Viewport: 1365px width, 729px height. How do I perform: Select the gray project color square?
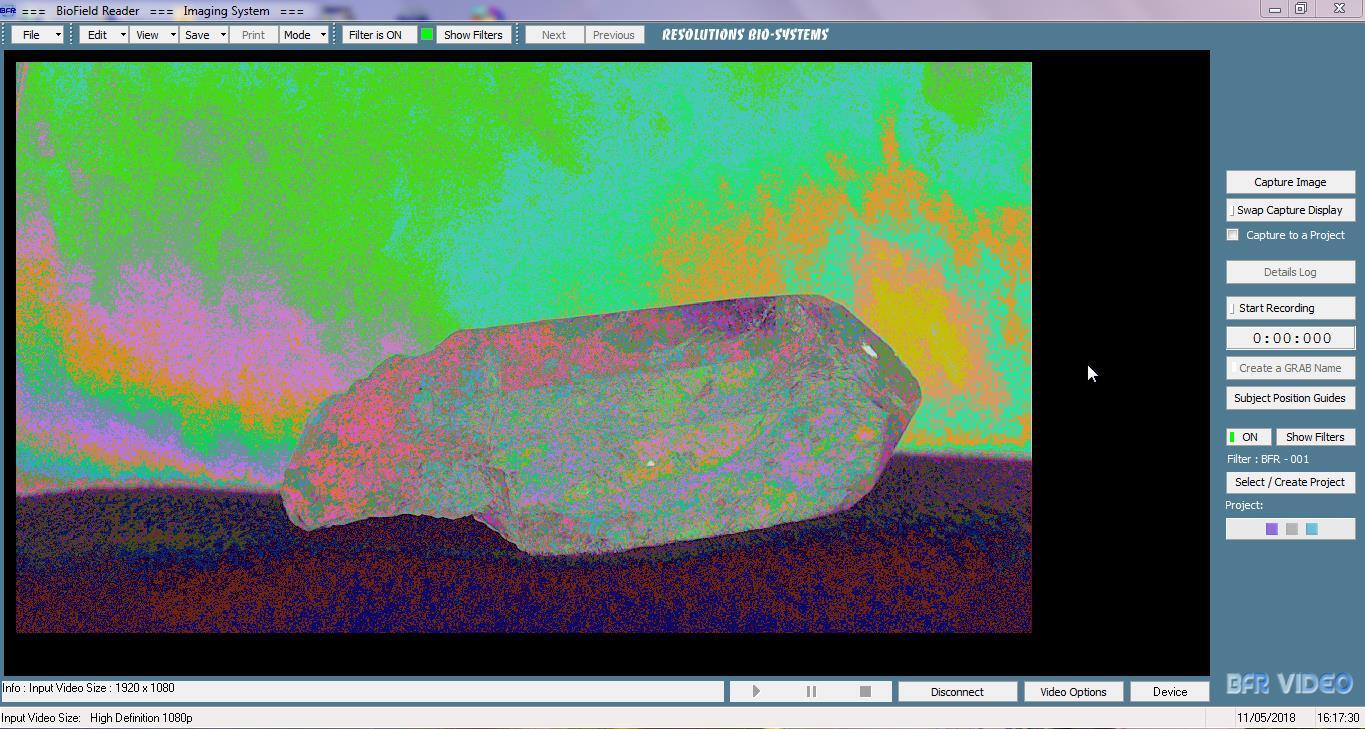1291,529
